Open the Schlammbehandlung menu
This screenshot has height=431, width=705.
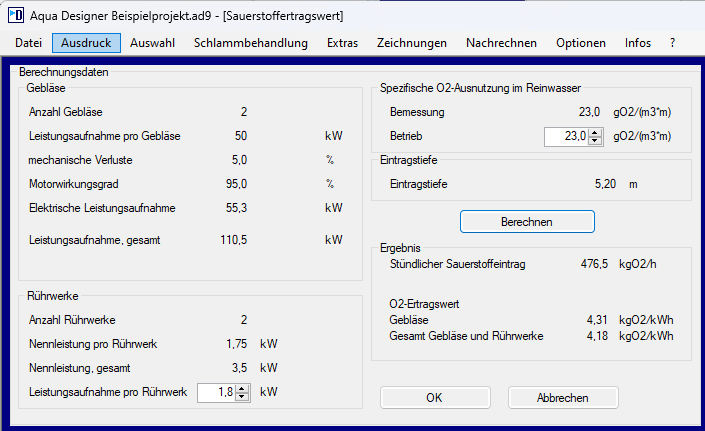[250, 43]
